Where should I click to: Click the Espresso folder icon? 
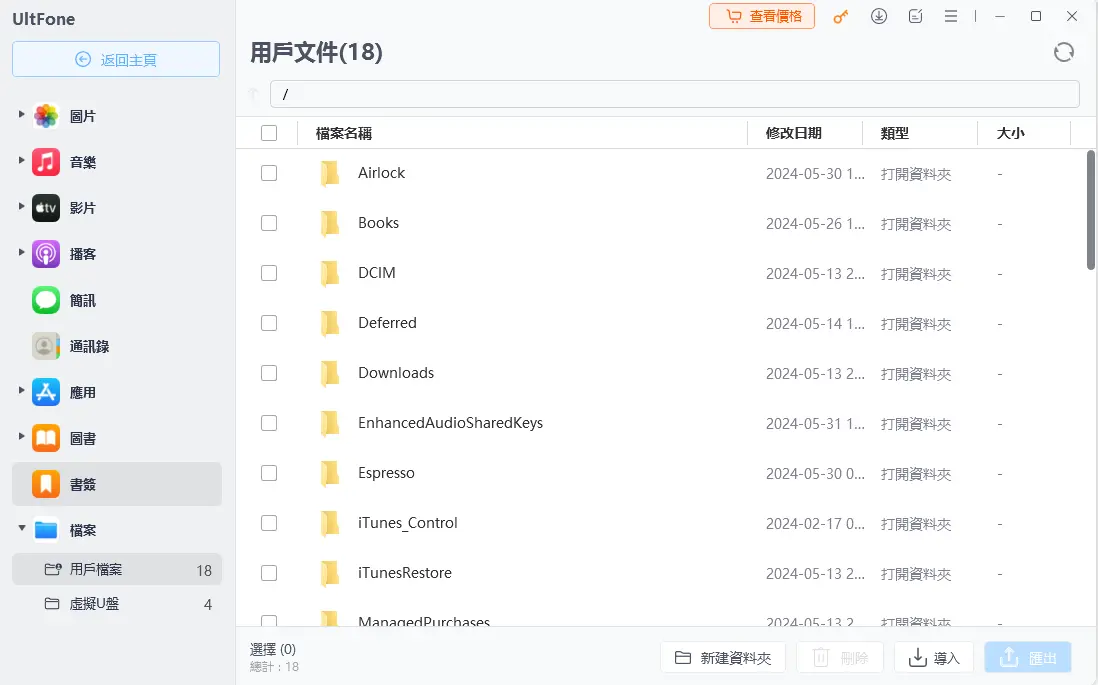tap(330, 474)
